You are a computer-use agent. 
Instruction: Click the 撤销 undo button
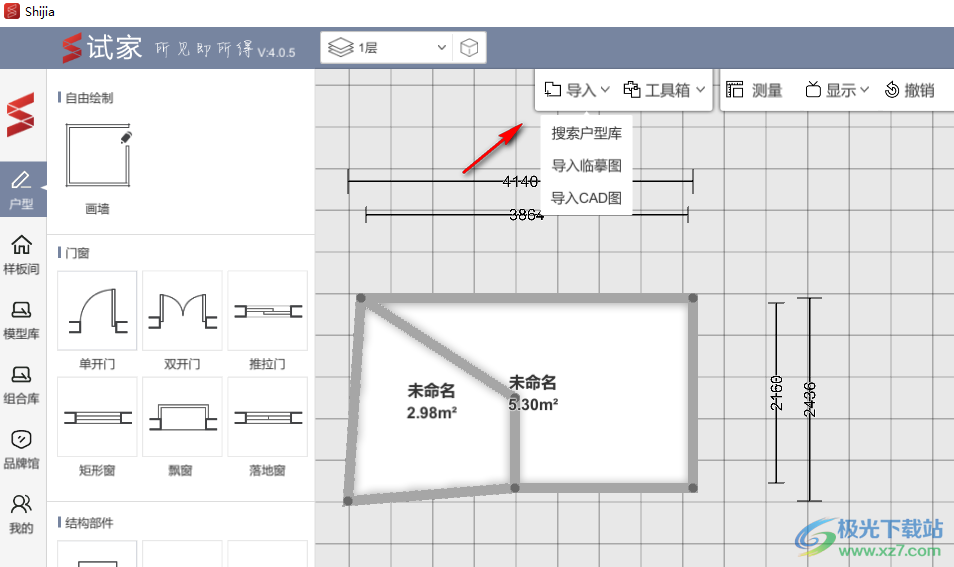click(x=910, y=90)
